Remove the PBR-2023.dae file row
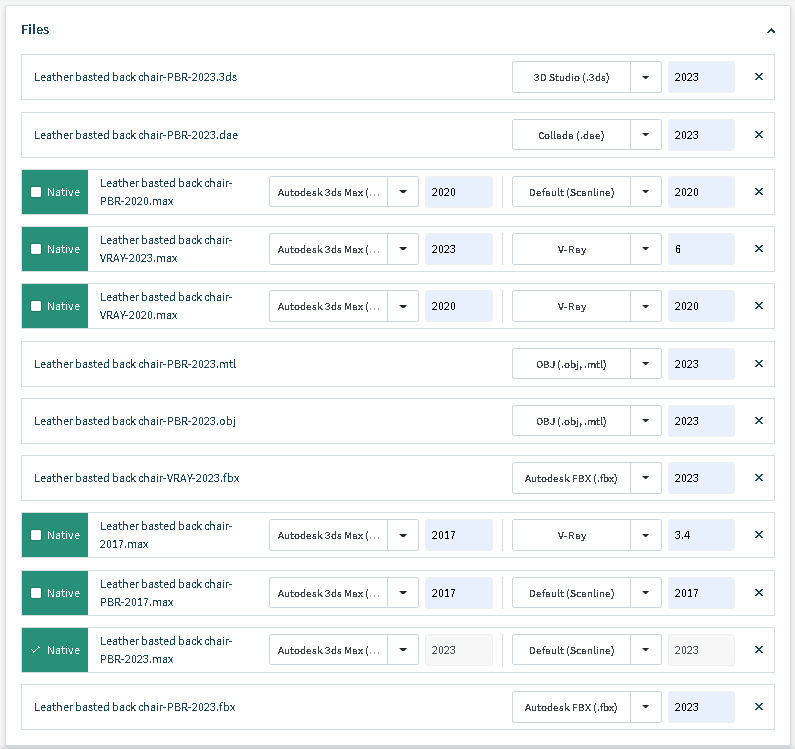 (758, 135)
